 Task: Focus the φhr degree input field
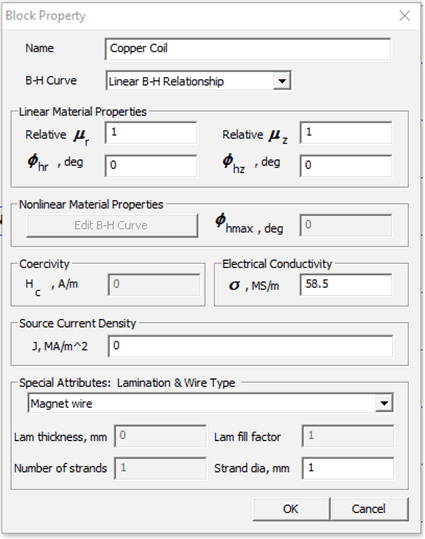point(151,165)
